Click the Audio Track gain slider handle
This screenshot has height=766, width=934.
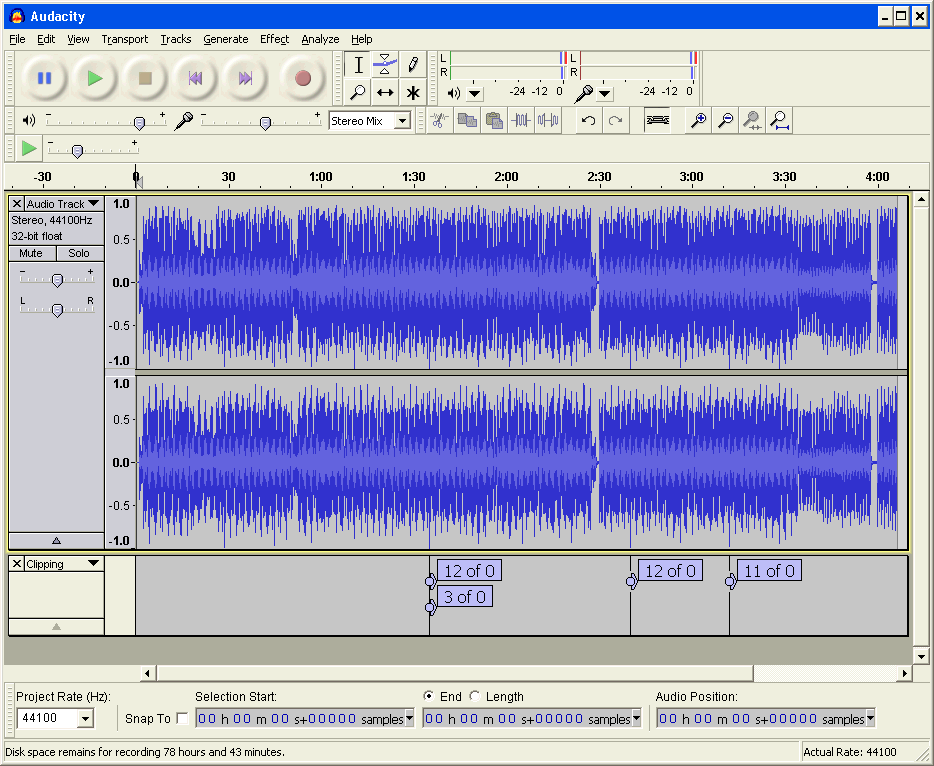57,280
